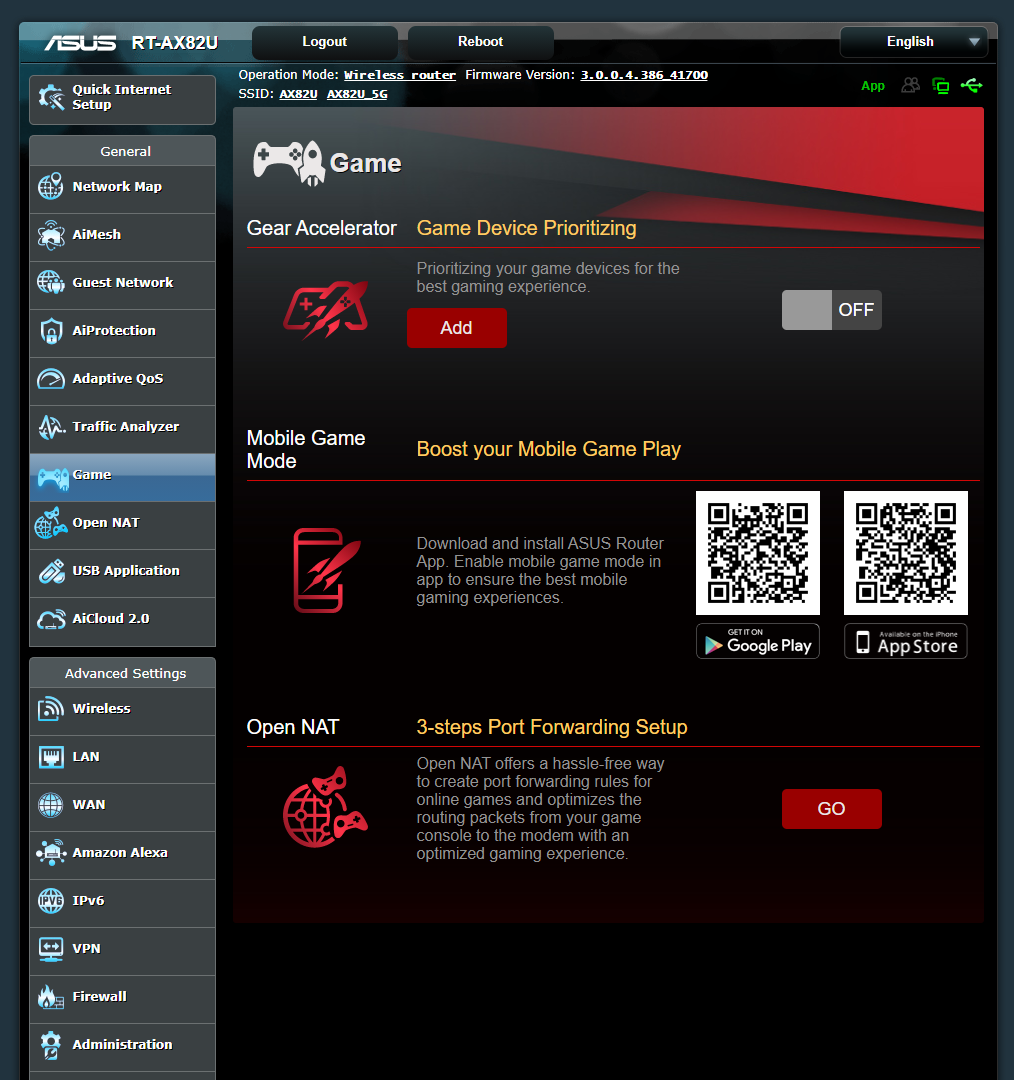1014x1080 pixels.
Task: Open the English language dropdown
Action: tap(914, 41)
